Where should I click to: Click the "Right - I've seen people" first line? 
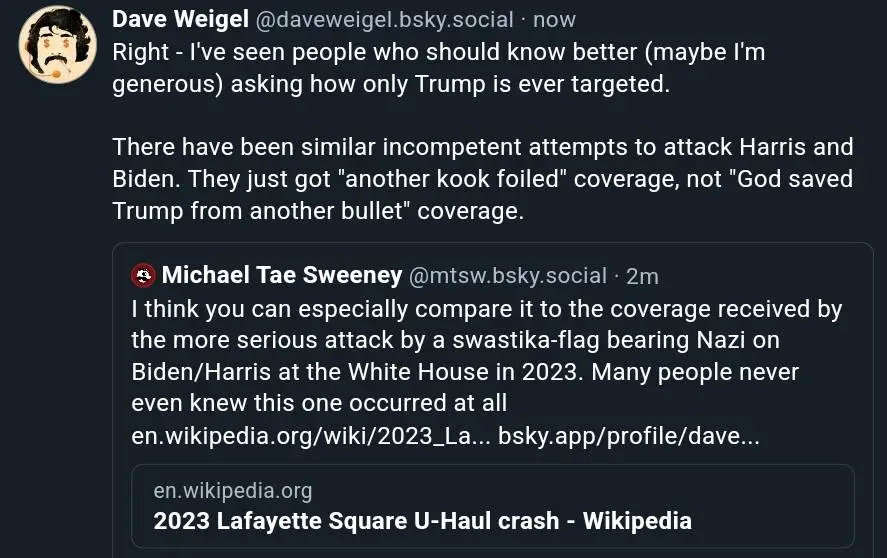[438, 51]
